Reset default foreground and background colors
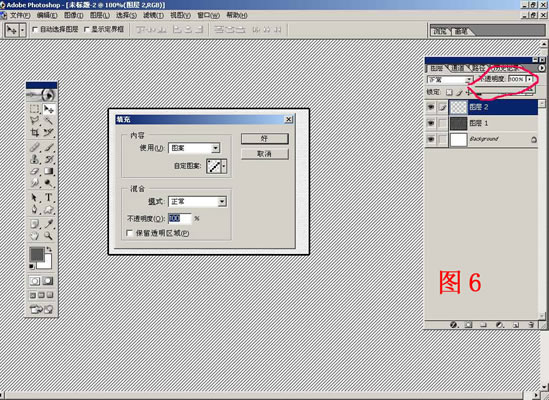 point(32,267)
